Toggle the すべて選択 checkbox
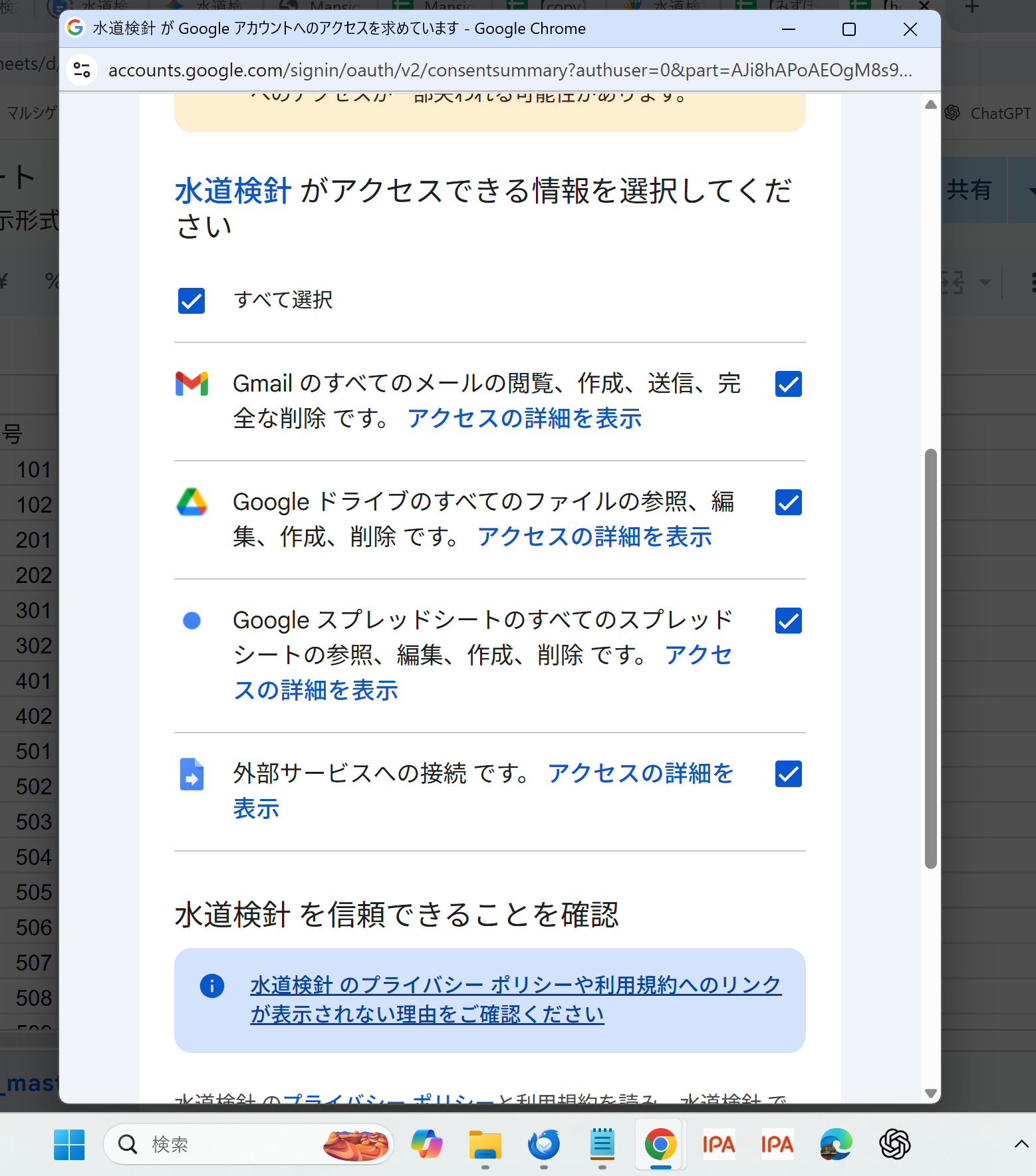Viewport: 1036px width, 1176px height. [x=192, y=300]
